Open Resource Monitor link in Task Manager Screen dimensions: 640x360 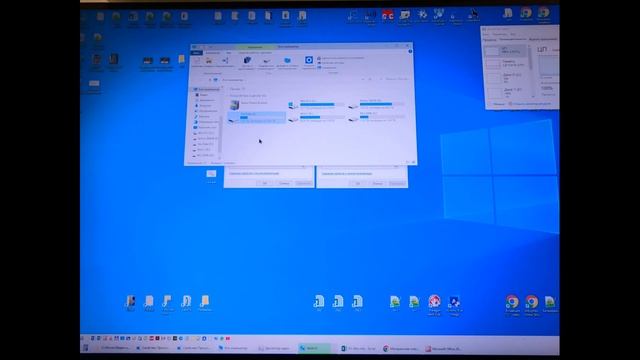[531, 104]
